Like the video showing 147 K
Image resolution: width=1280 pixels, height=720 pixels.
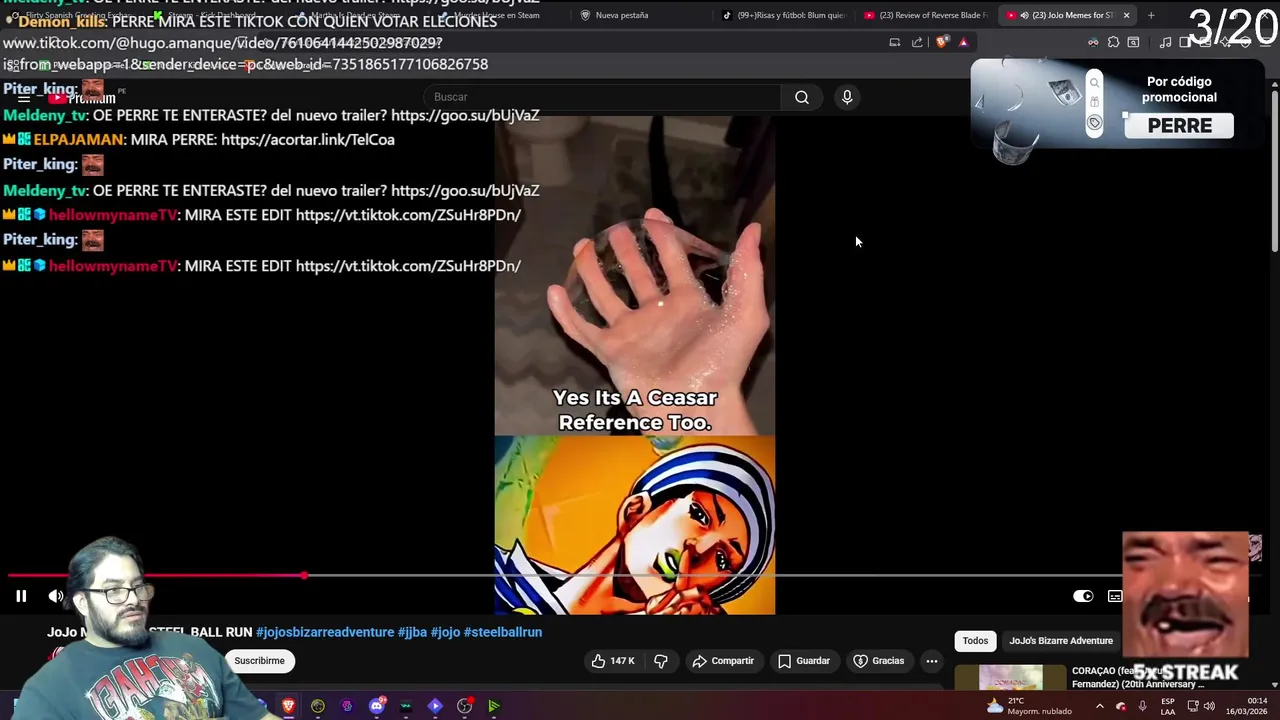coord(612,661)
